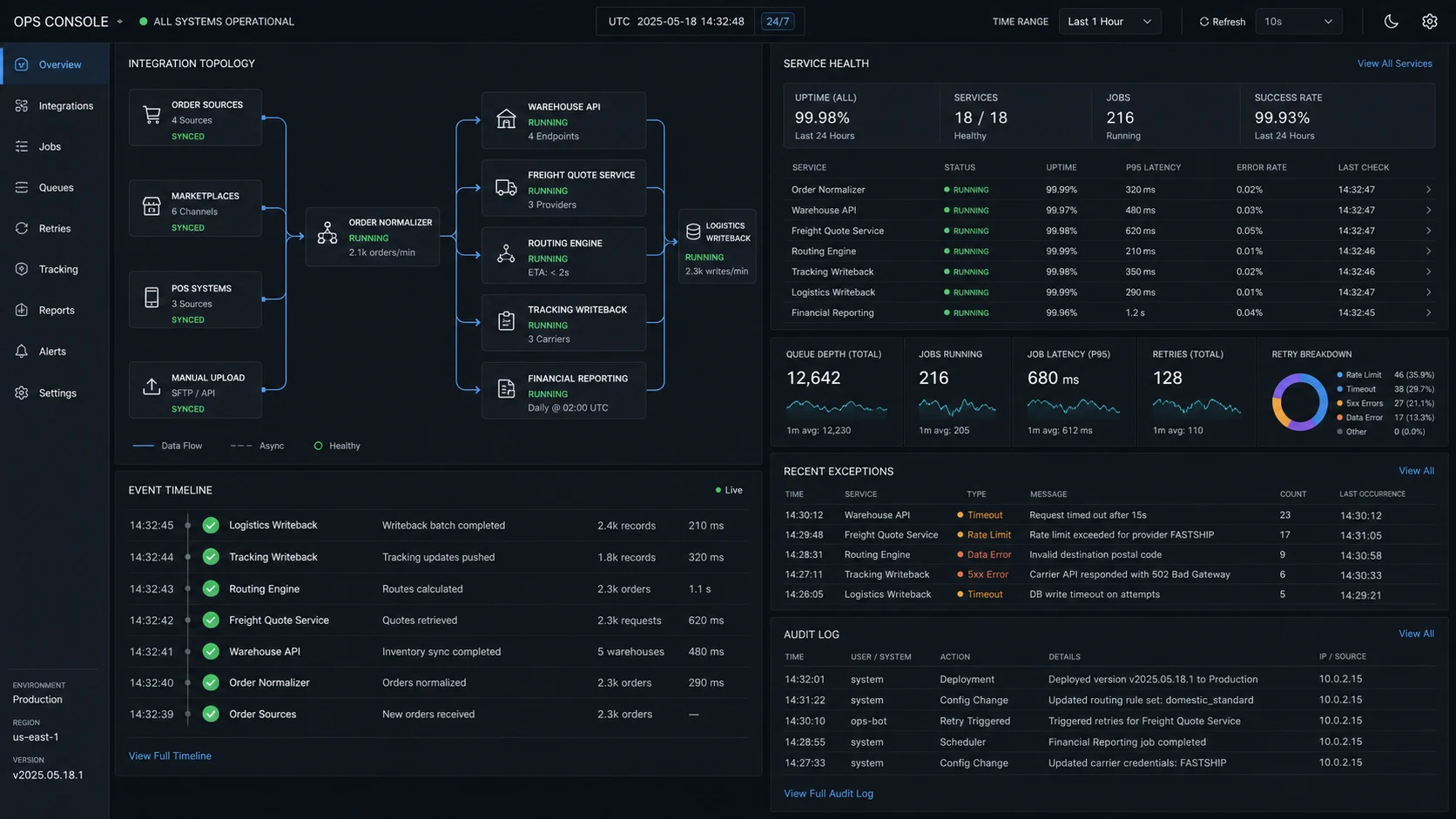The width and height of the screenshot is (1456, 819).
Task: Expand the Freight Quote Service row chevron
Action: (1428, 231)
